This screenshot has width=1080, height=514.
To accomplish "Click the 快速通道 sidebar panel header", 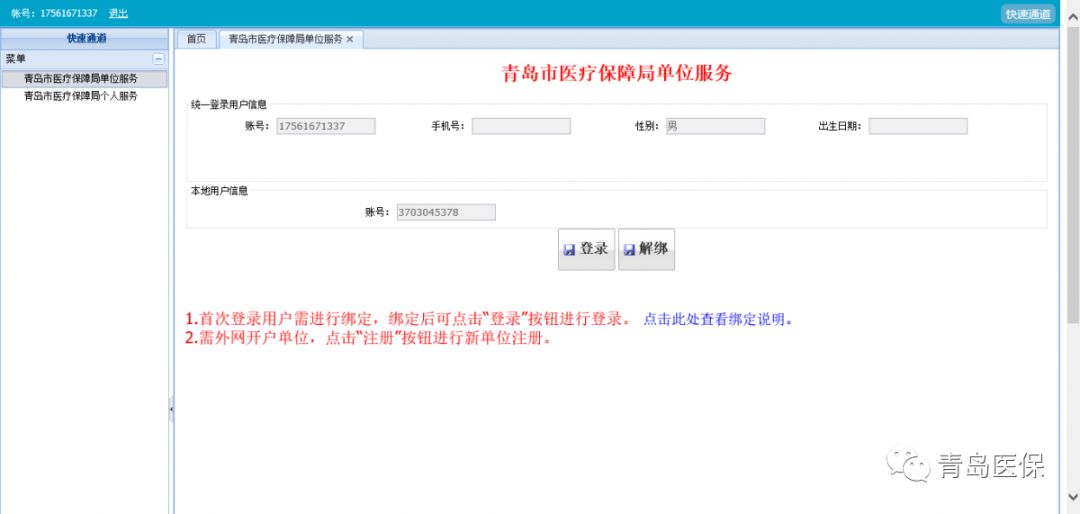I will (86, 38).
